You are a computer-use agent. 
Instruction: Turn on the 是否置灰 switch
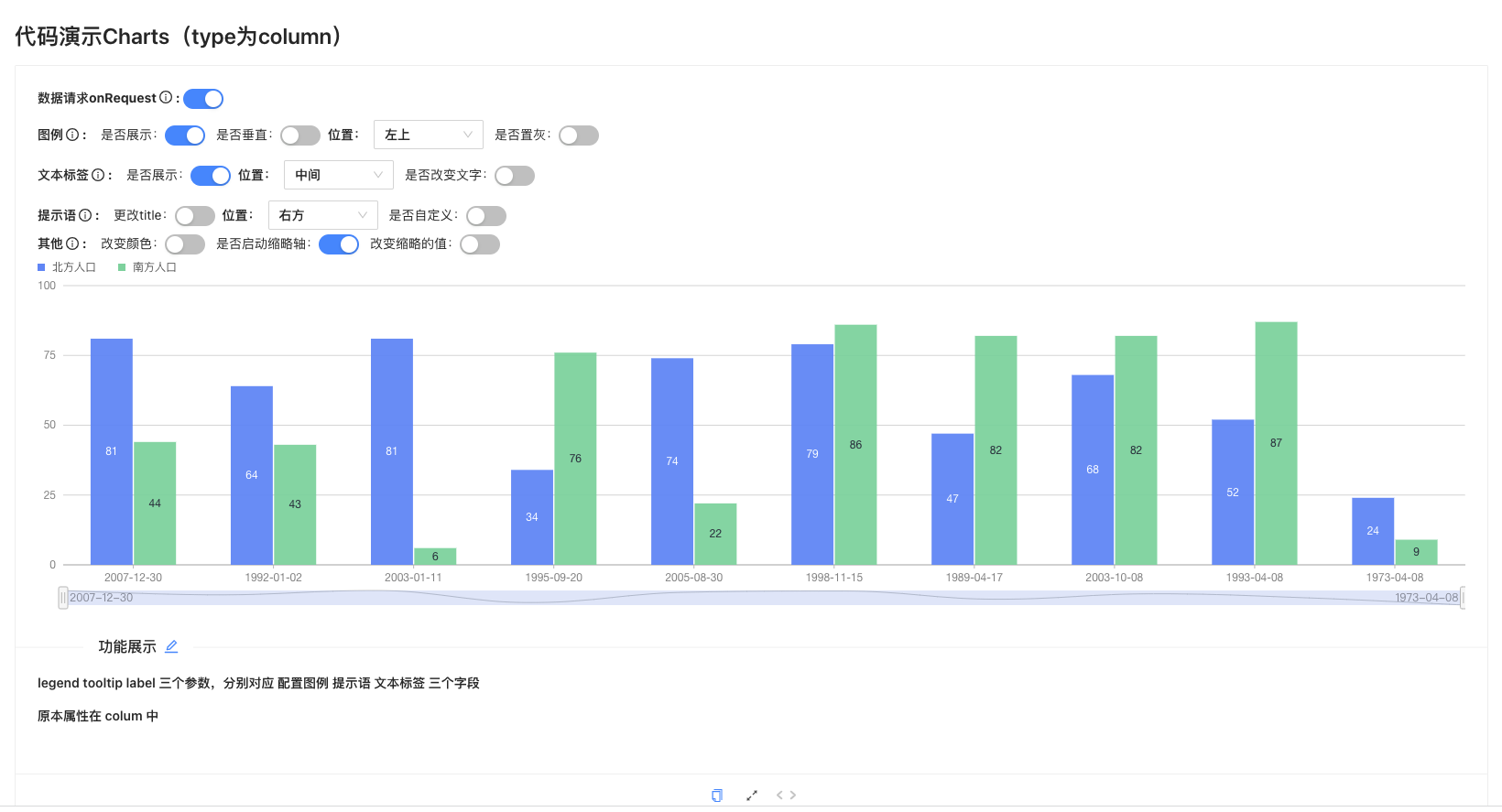579,135
